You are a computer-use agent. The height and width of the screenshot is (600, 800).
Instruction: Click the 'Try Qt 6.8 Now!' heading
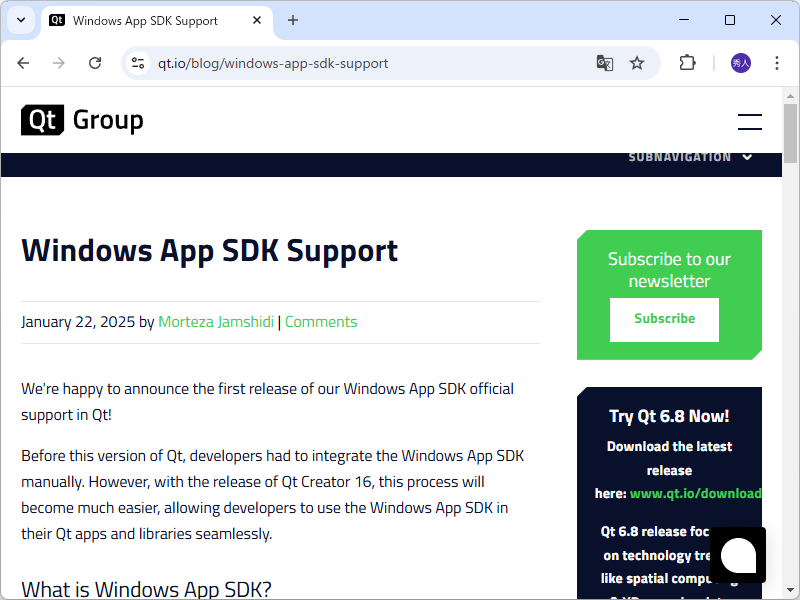pyautogui.click(x=669, y=416)
